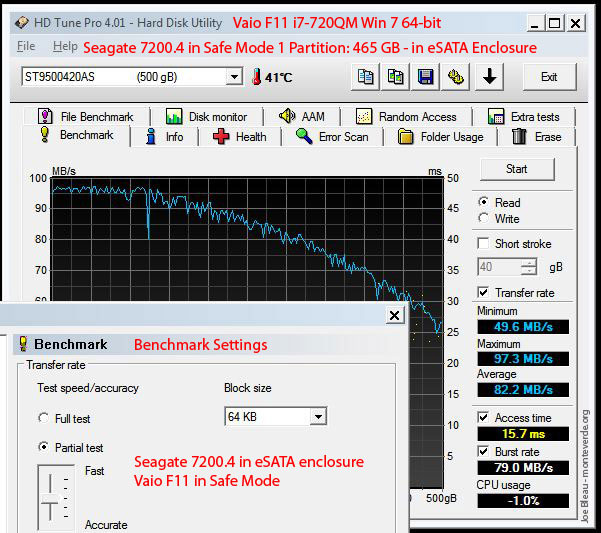The width and height of the screenshot is (601, 533).
Task: Click the Fast/Accurate test speed slider
Action: pos(50,497)
